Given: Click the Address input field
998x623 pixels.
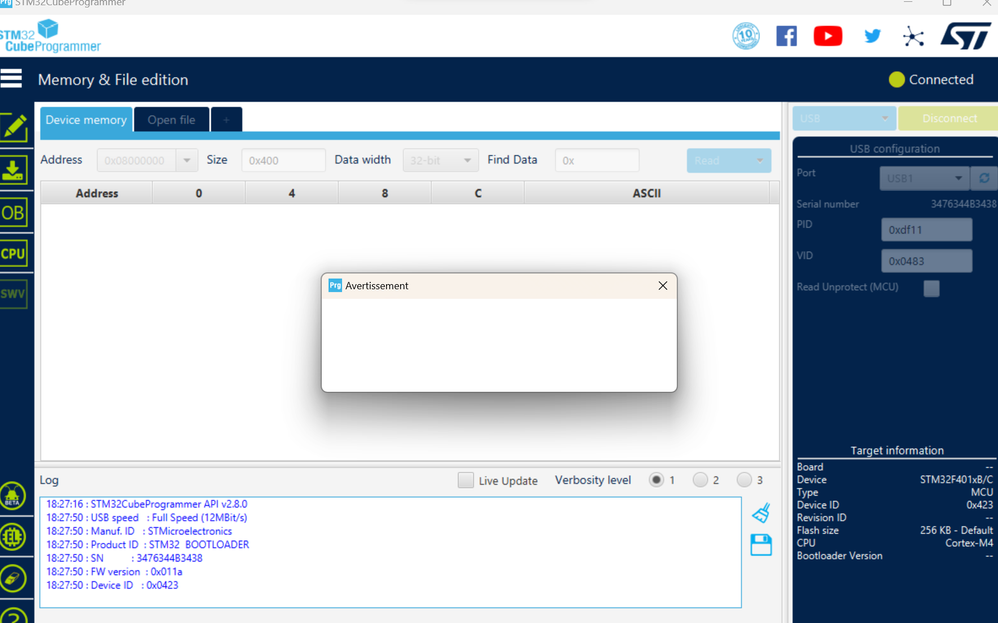Looking at the screenshot, I should click(136, 160).
